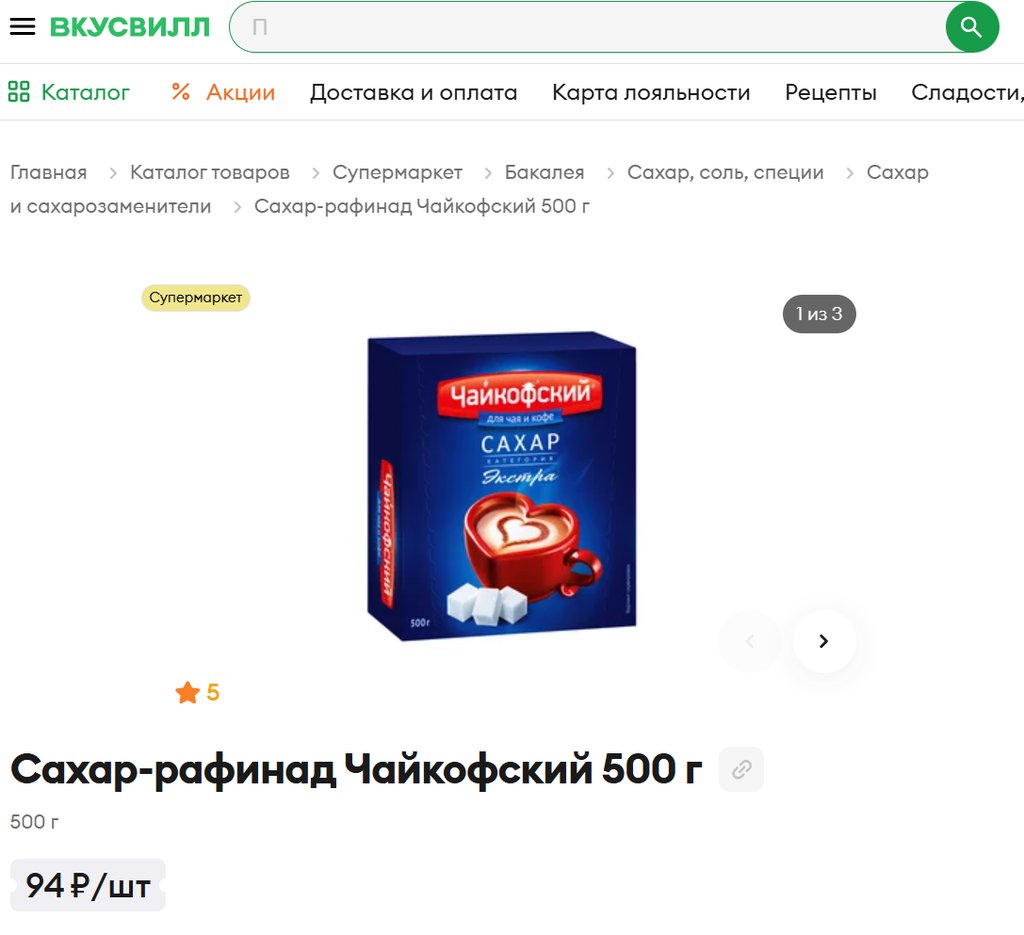The image size is (1024, 935).
Task: Click the ВкусВилл logo
Action: pos(130,27)
